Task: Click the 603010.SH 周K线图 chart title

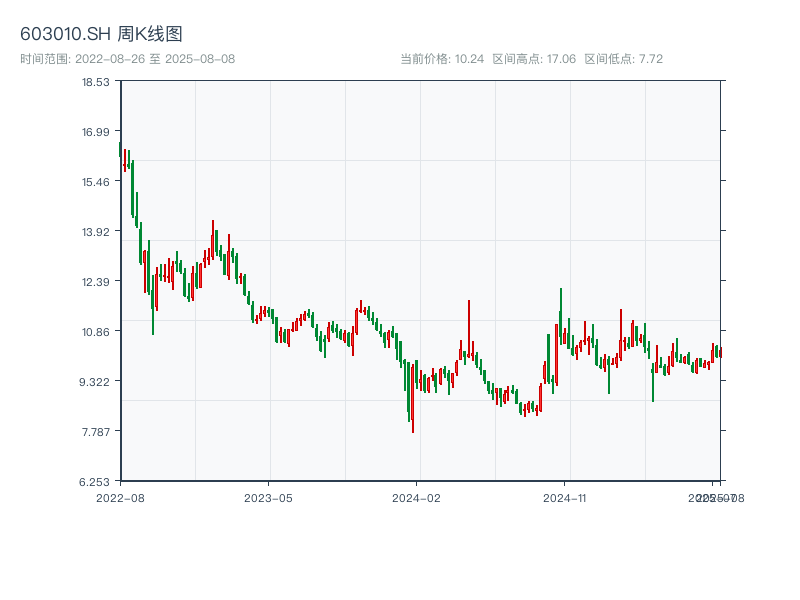Action: coord(101,35)
